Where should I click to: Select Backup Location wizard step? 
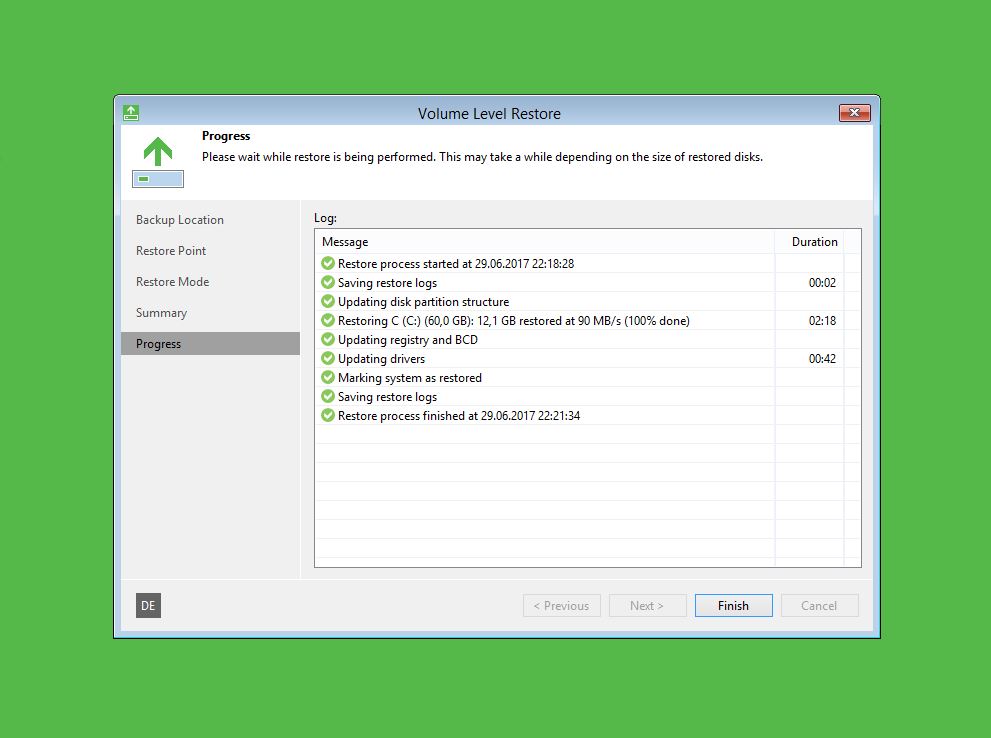click(180, 220)
